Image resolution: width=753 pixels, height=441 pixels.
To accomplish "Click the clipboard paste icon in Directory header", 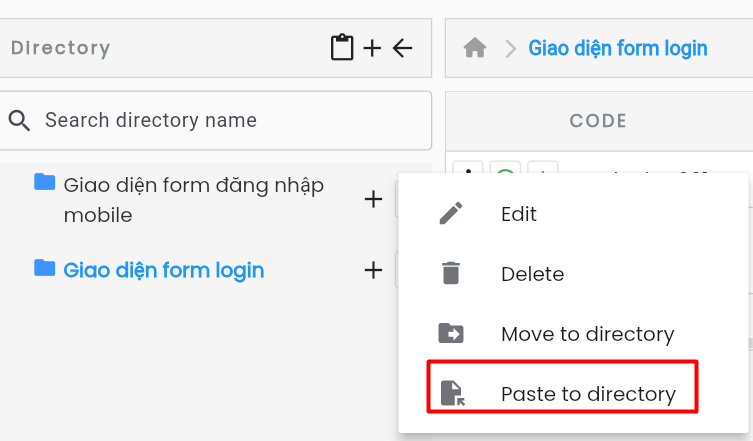I will (342, 47).
